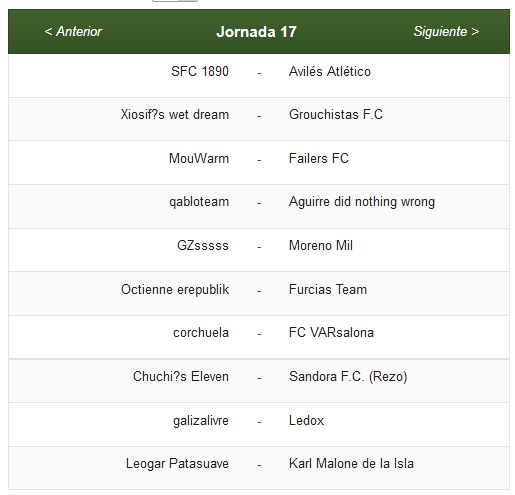
Task: Open Grouchistas F.C team
Action: [x=336, y=114]
